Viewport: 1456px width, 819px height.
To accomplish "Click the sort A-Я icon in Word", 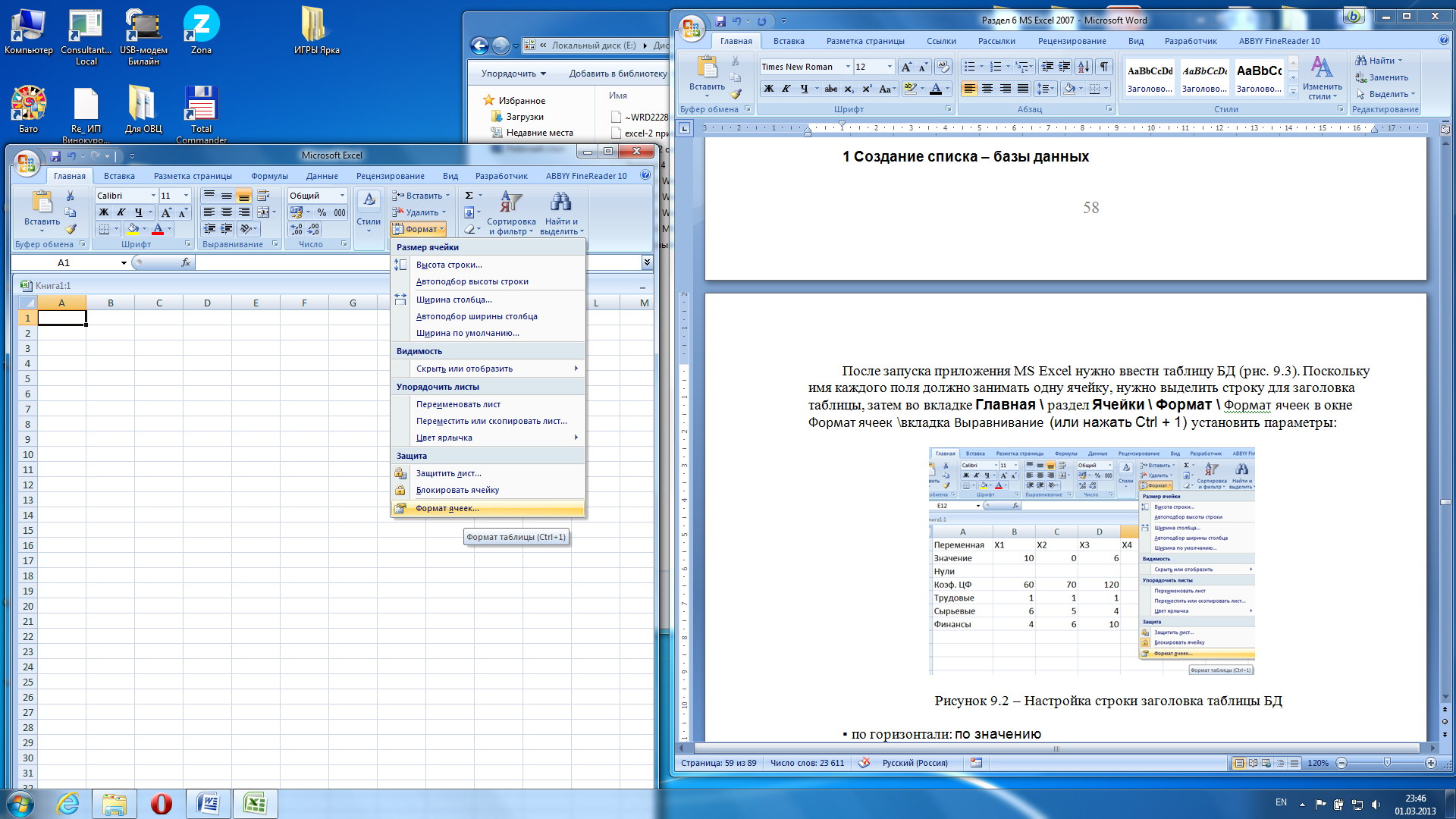I will tap(1084, 67).
